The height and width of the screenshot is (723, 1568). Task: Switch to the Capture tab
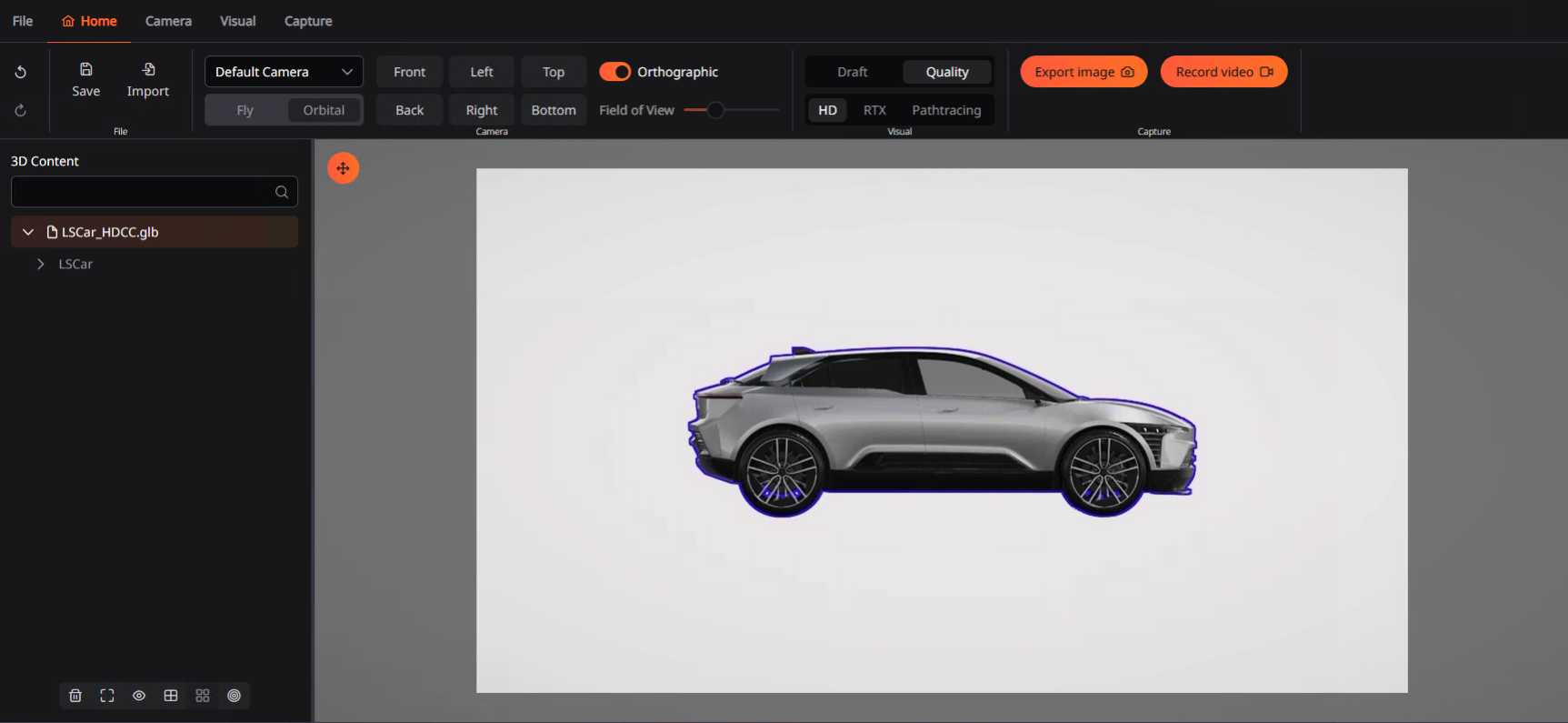[x=308, y=21]
